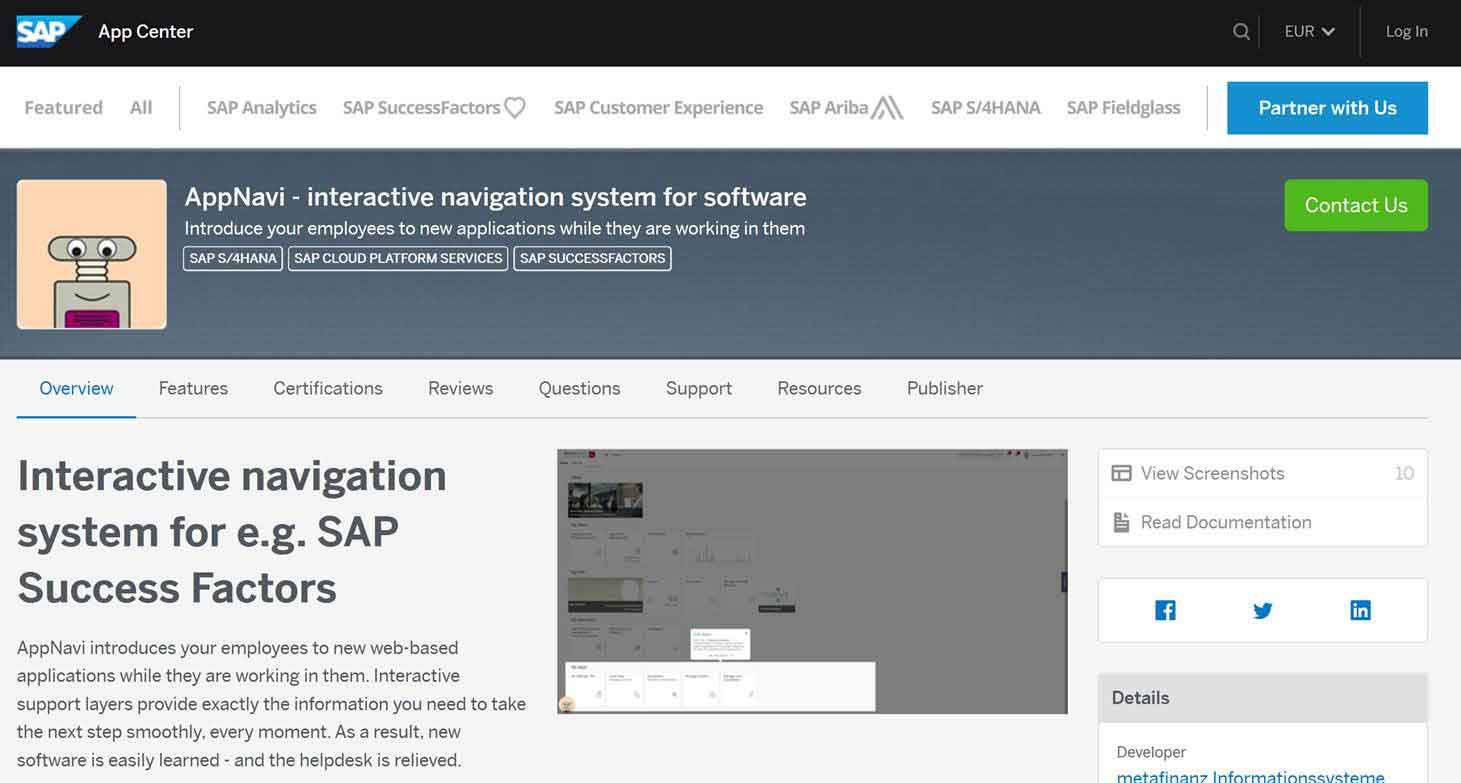Image resolution: width=1461 pixels, height=783 pixels.
Task: Click the SAP logo in header
Action: click(48, 31)
